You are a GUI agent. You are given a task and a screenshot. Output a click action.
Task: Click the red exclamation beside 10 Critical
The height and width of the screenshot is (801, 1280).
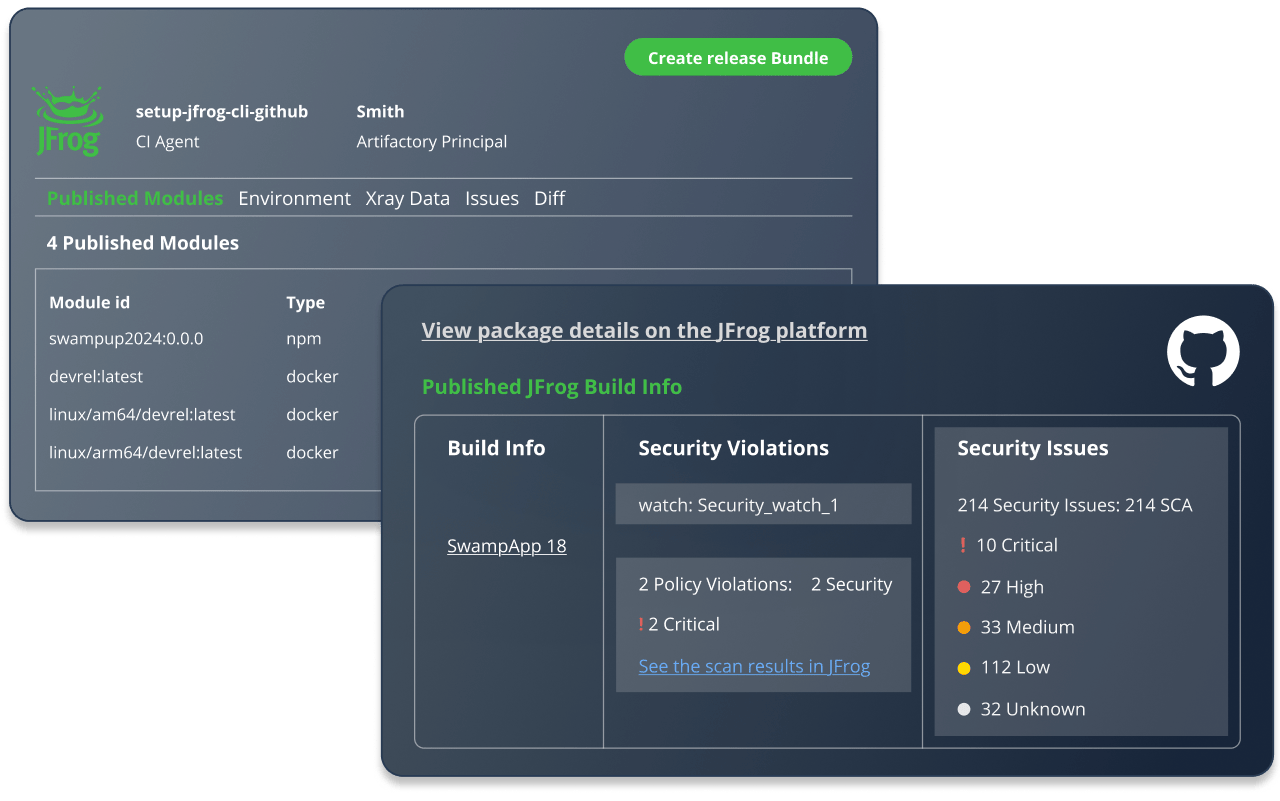point(963,545)
